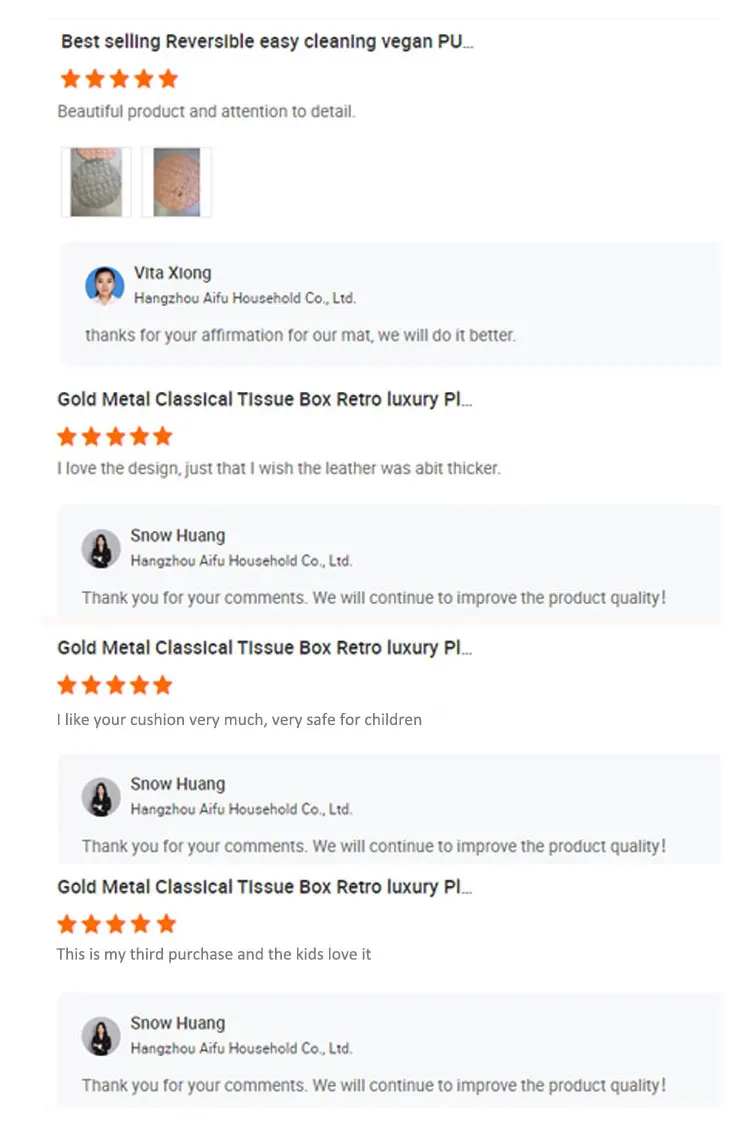Viewport: 750px width, 1140px height.
Task: Click Hangzhou Aifu Household under Vita Xiong
Action: 244,298
